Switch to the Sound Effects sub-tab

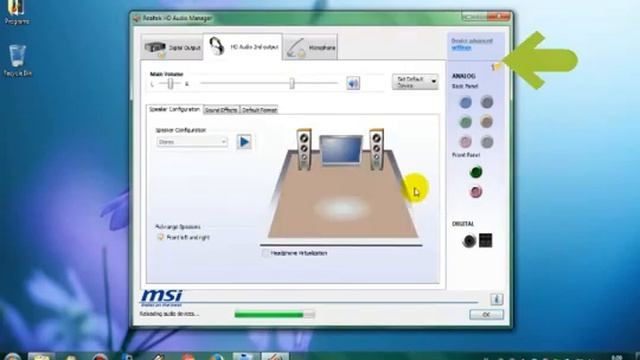coord(221,110)
